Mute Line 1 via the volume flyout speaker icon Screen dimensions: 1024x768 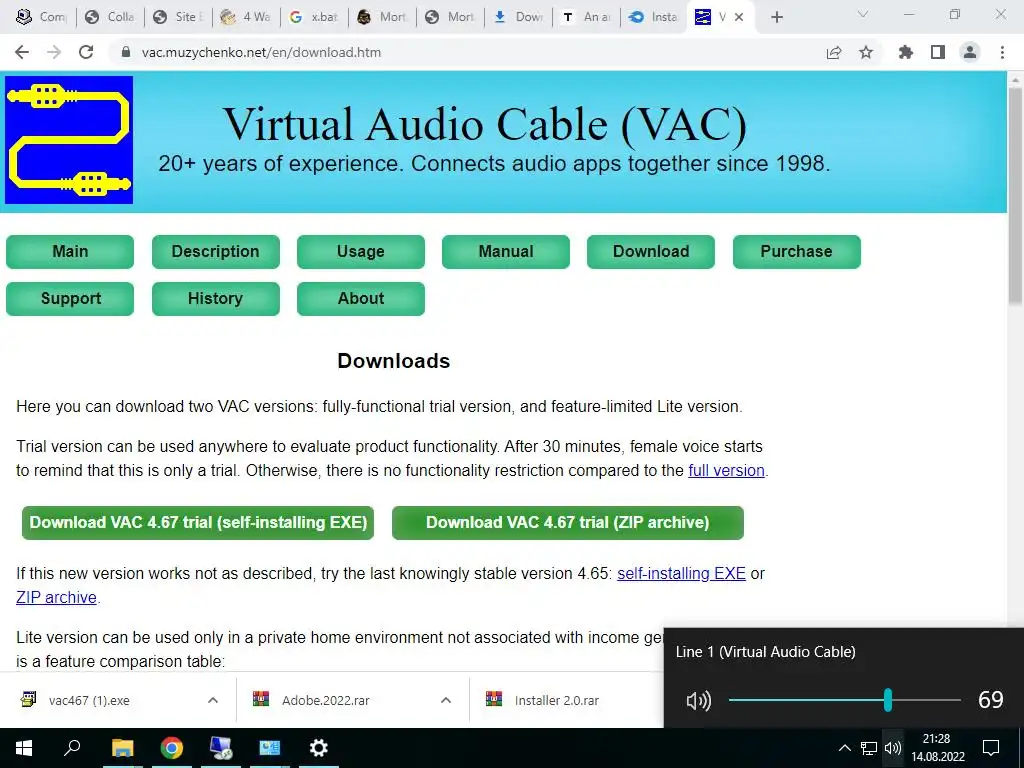699,701
